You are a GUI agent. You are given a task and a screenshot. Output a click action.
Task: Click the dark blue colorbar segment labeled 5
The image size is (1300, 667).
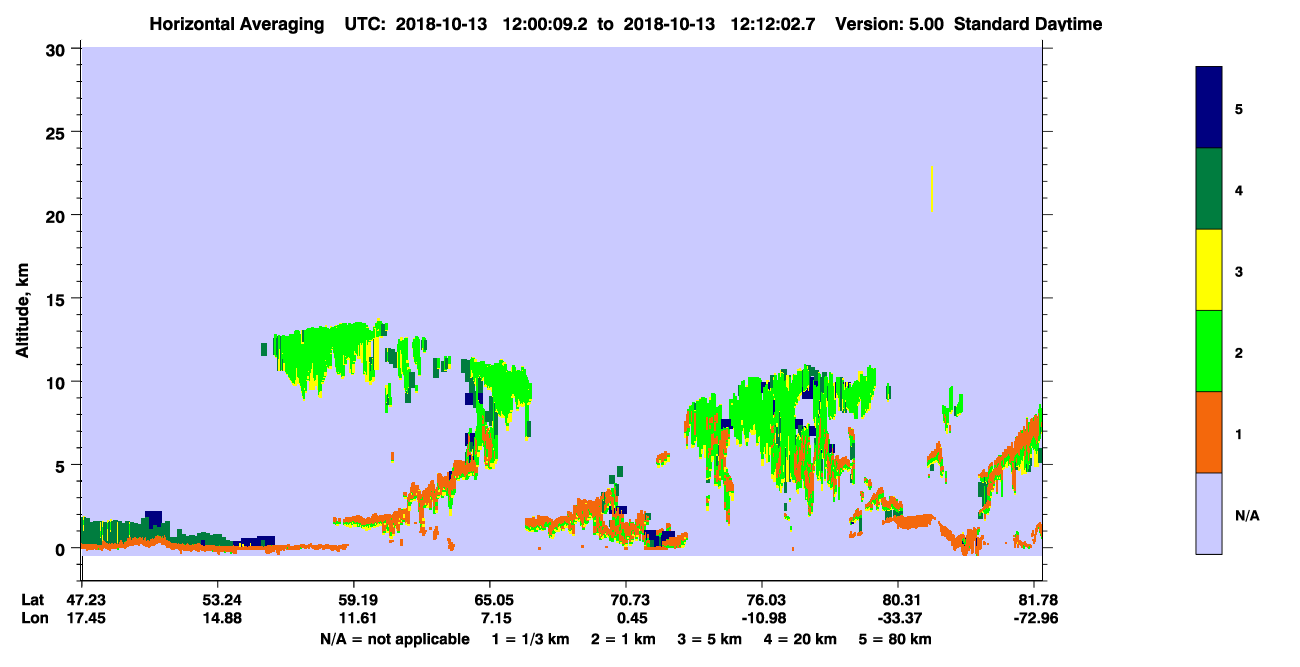(x=1209, y=108)
